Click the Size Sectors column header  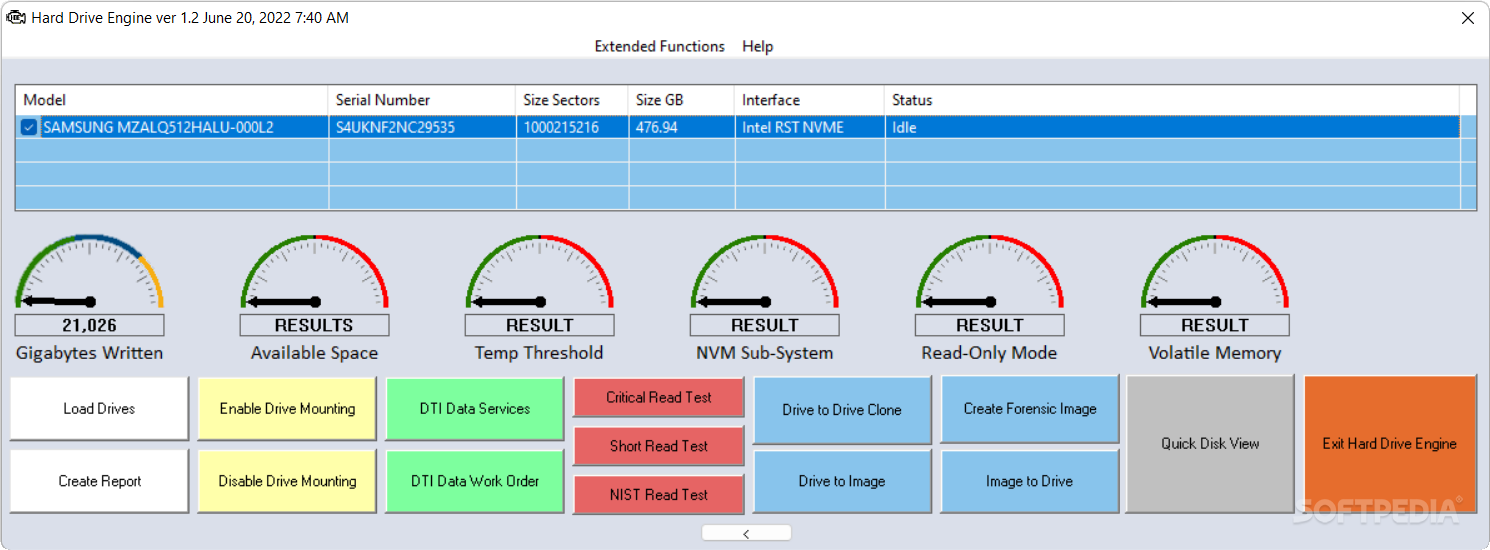click(572, 100)
